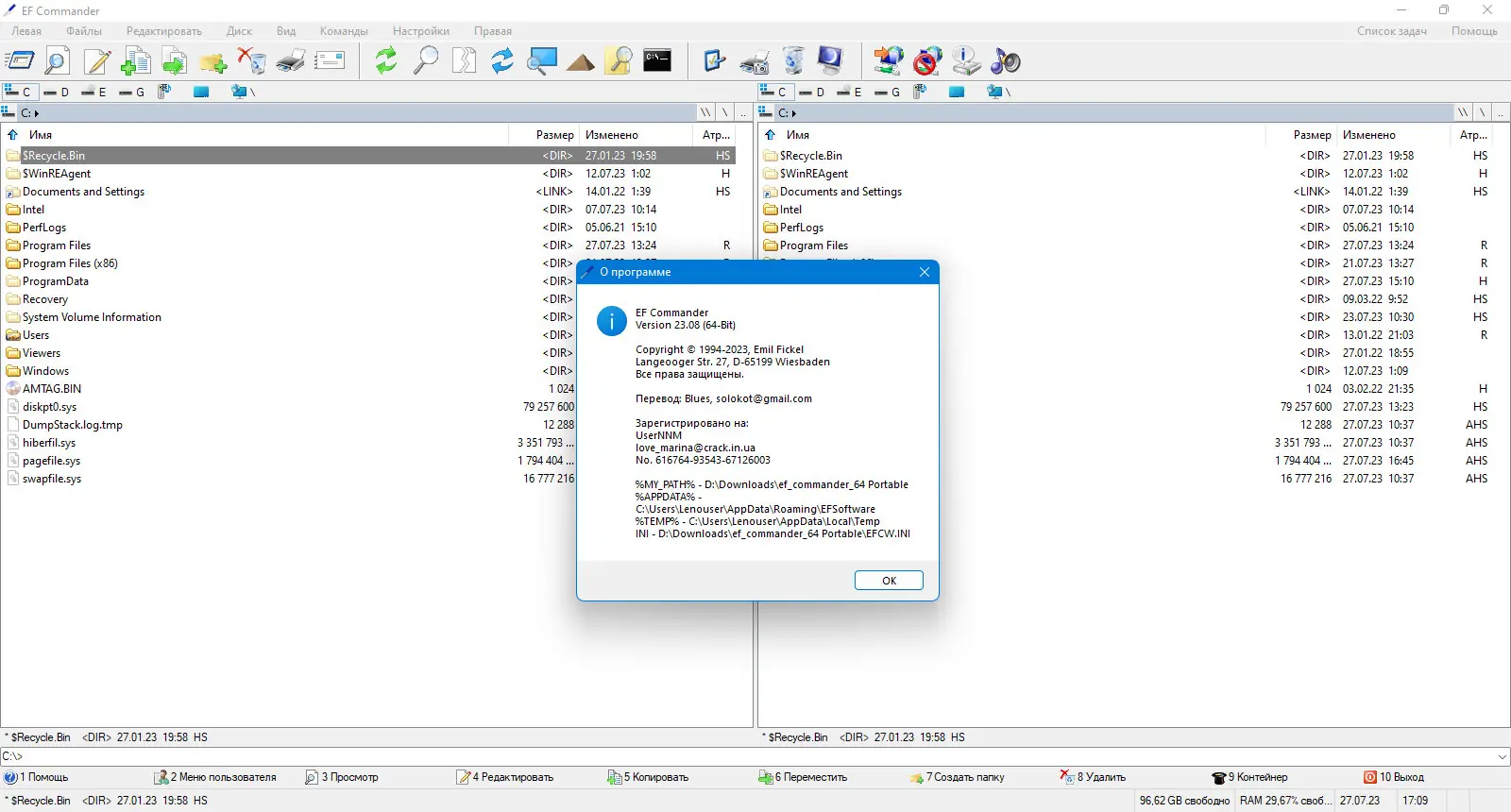Click the printer icon in the toolbar
1511x812 pixels.
pos(290,61)
